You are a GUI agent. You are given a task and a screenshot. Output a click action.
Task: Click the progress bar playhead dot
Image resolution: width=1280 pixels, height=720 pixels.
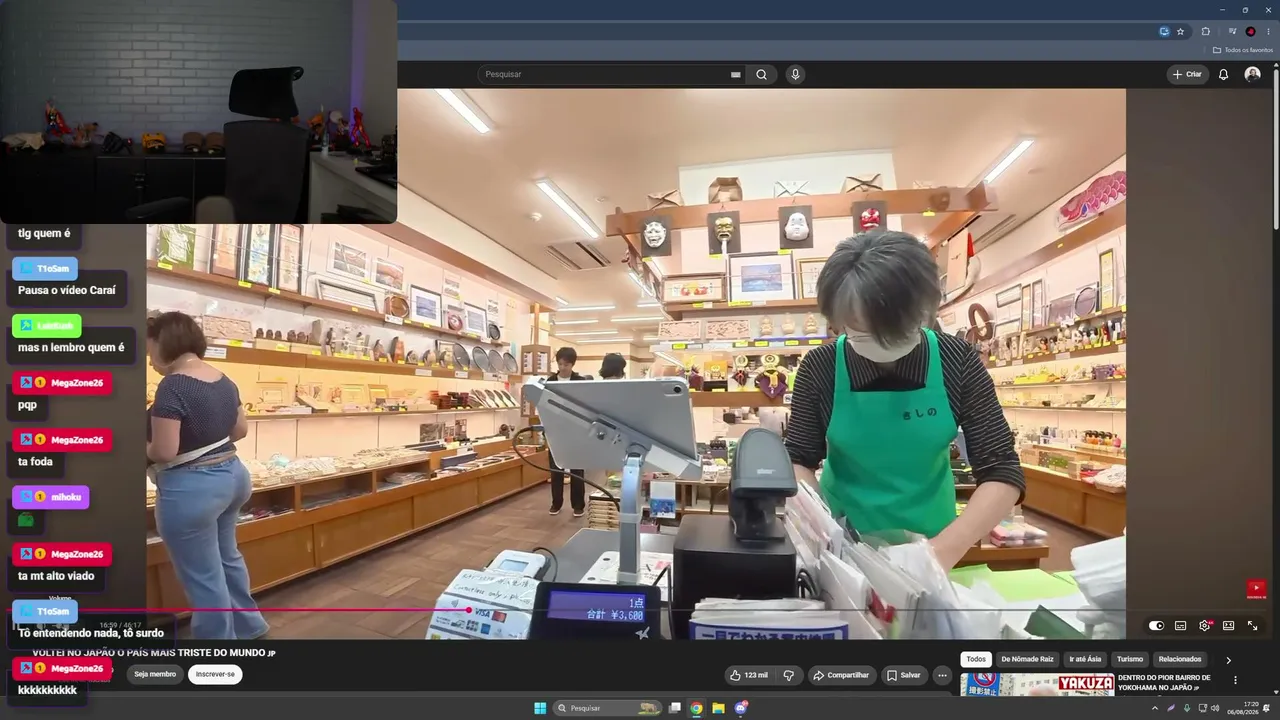pos(469,610)
